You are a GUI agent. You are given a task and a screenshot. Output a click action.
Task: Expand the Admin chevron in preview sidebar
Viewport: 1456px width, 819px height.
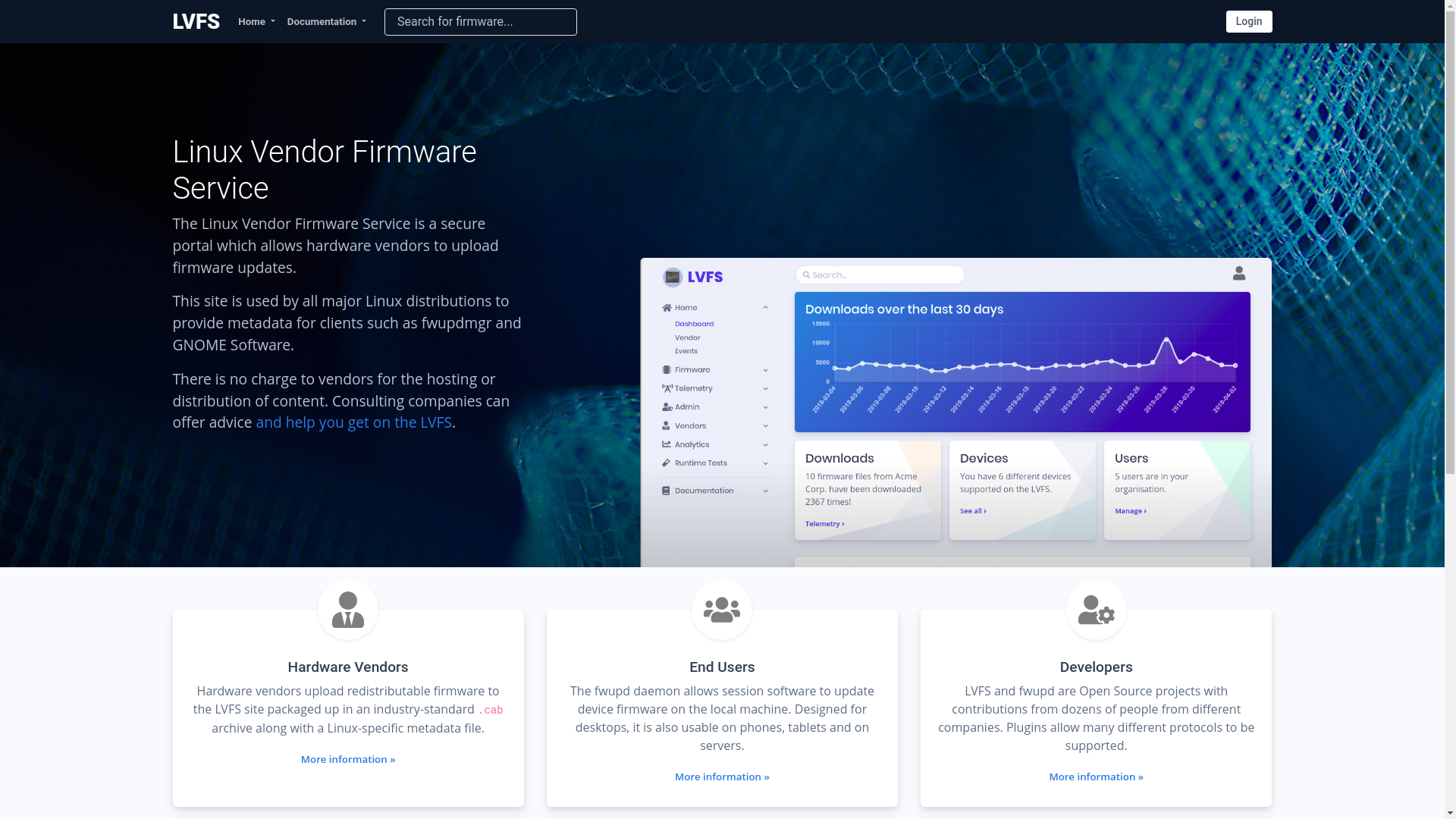tap(765, 407)
